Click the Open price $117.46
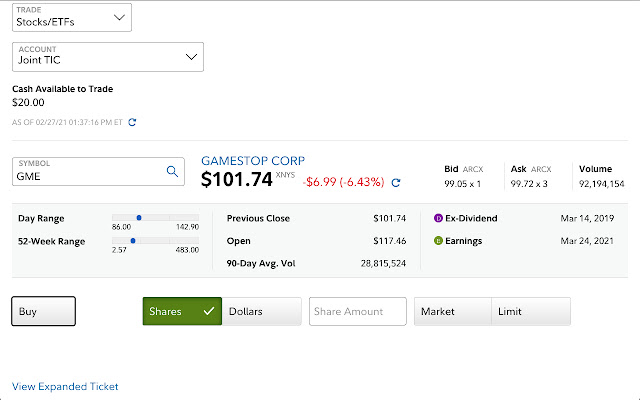The height and width of the screenshot is (400, 640). pos(389,241)
